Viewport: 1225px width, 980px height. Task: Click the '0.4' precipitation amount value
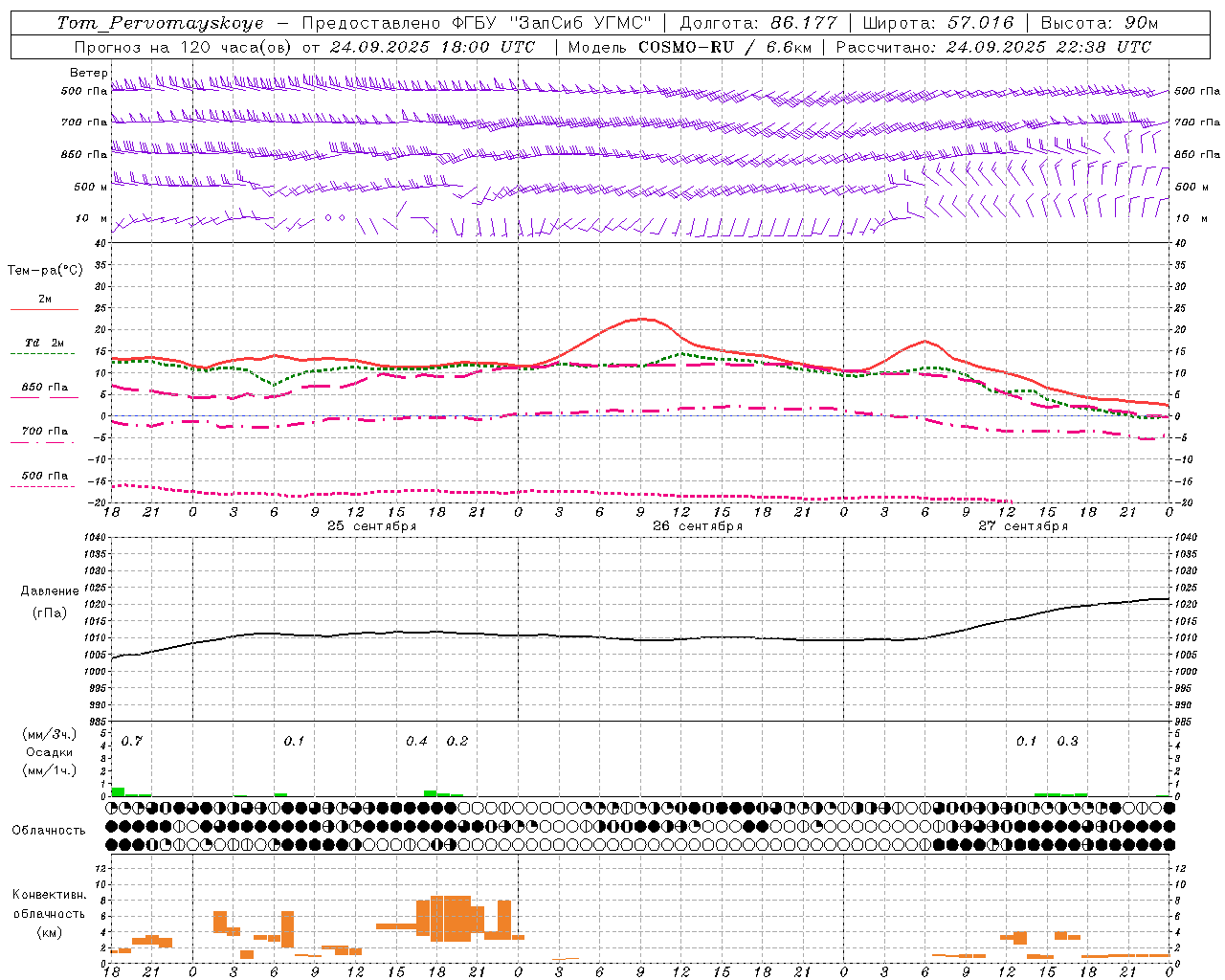416,741
